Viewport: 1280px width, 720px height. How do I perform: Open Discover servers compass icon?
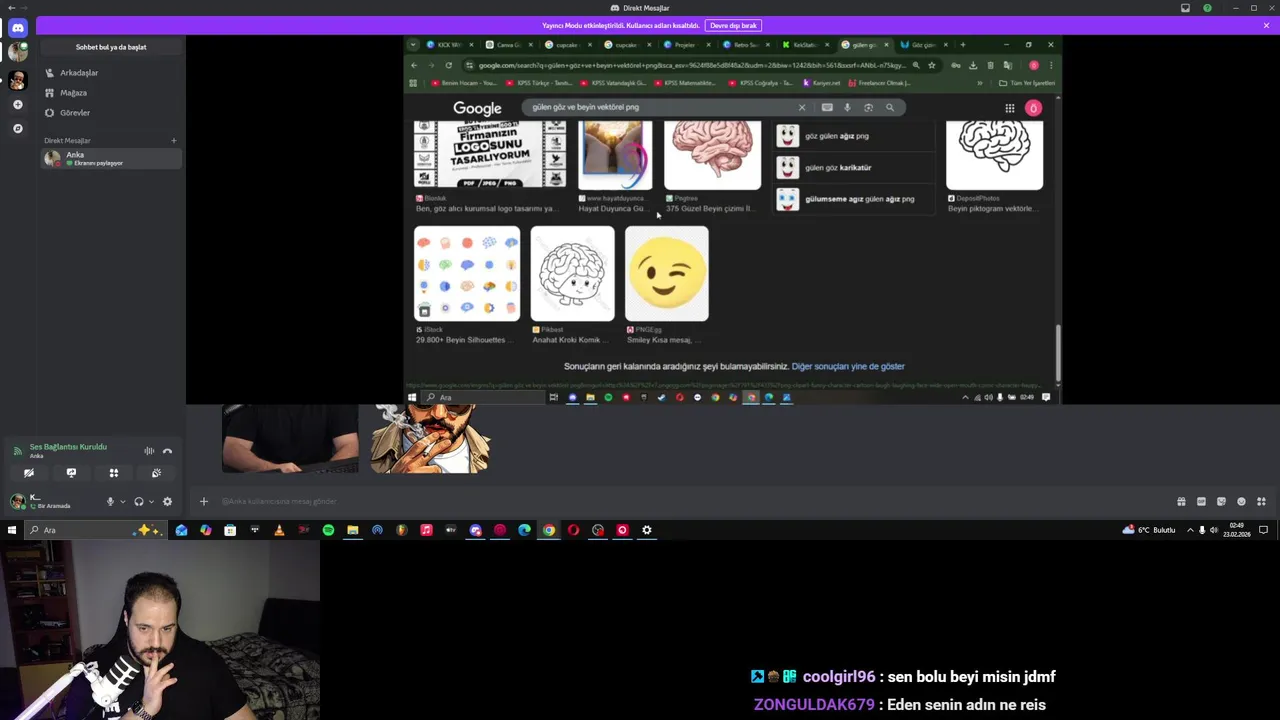(x=17, y=129)
